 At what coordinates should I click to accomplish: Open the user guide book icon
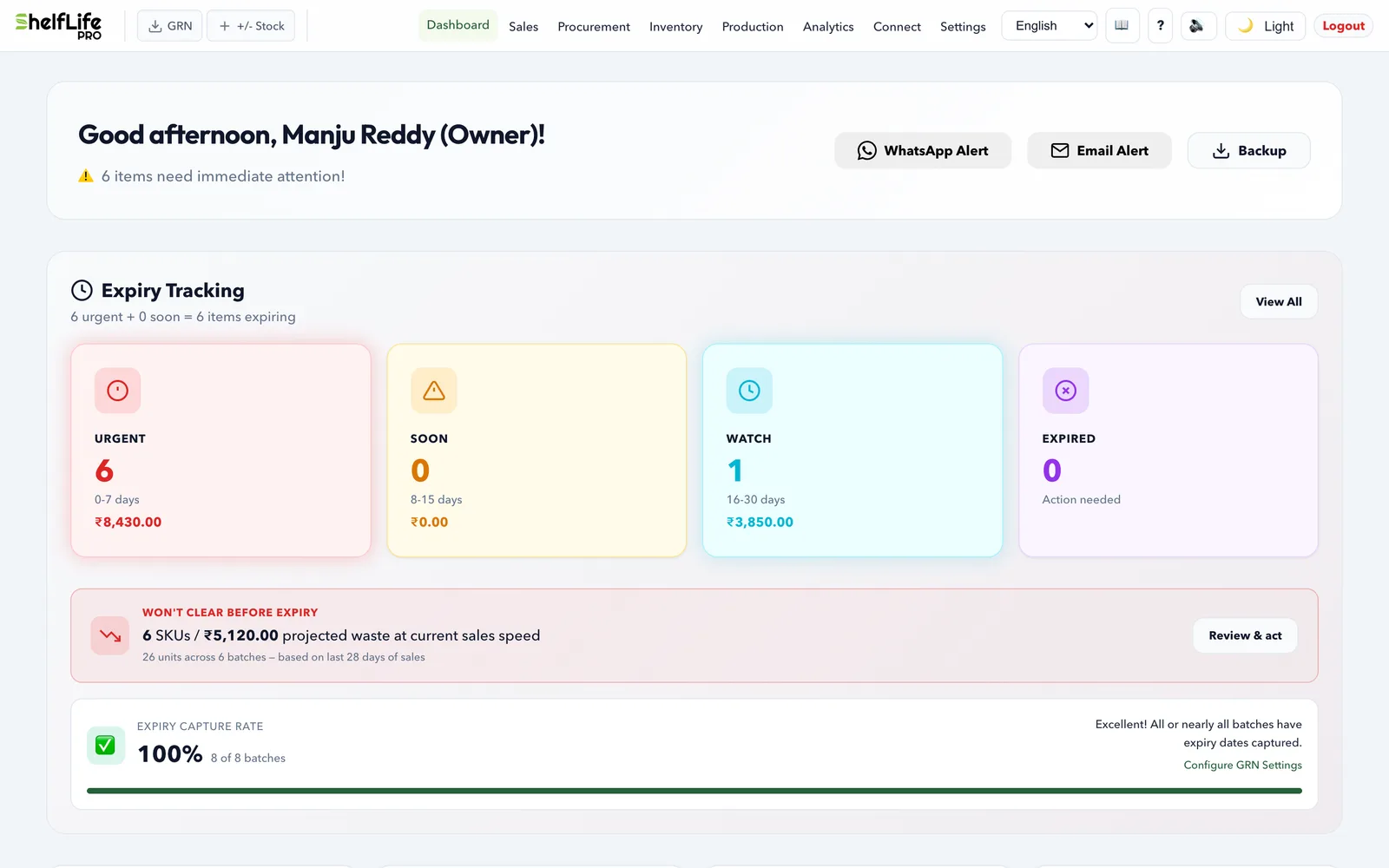[1122, 26]
